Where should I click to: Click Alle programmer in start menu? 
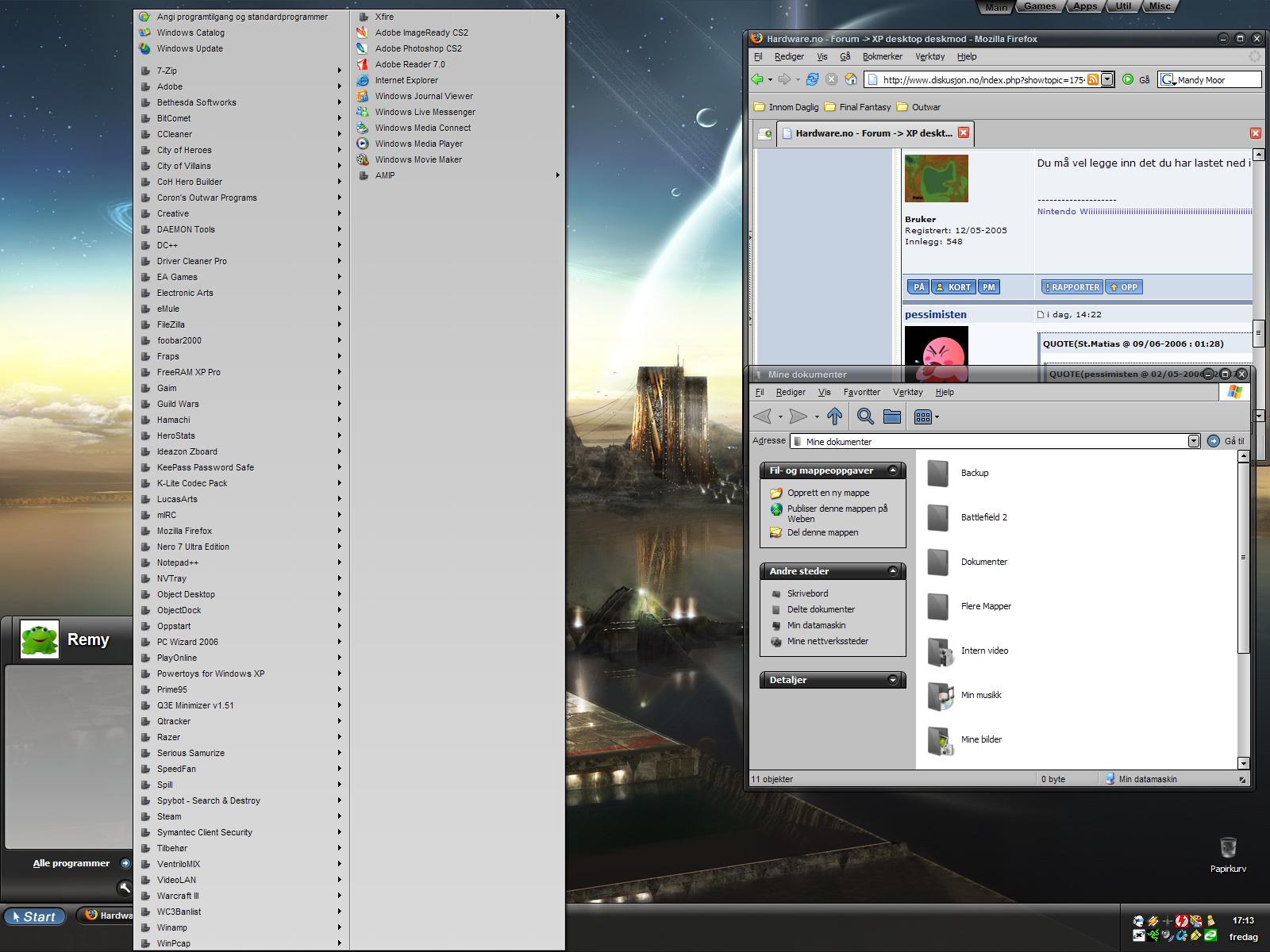click(71, 863)
